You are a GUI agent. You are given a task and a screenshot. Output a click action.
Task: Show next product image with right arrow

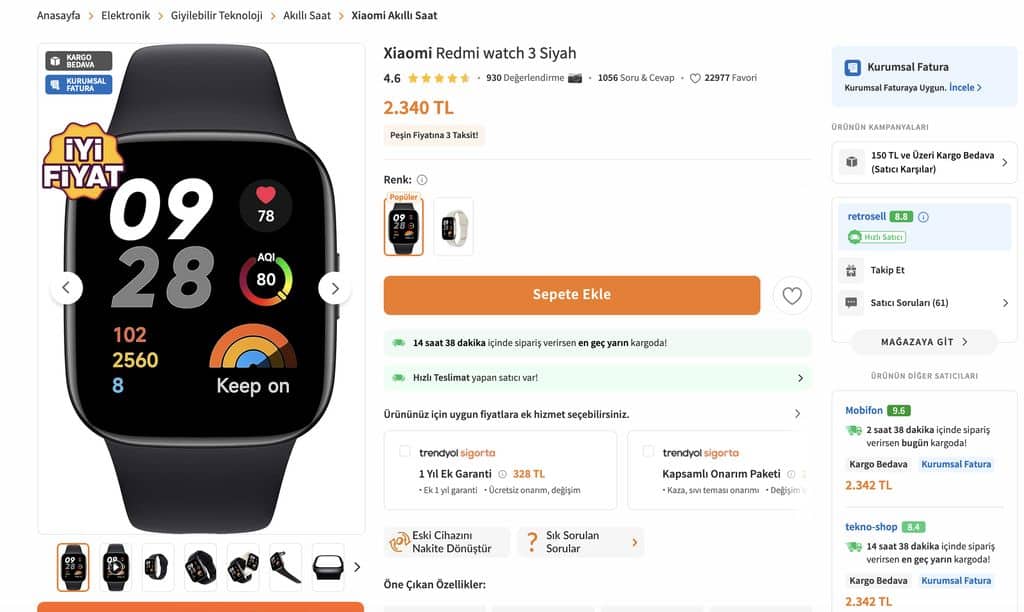click(x=334, y=288)
